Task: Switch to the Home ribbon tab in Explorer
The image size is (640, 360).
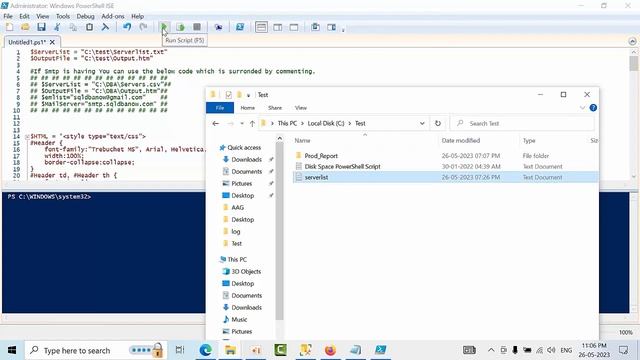Action: point(247,108)
